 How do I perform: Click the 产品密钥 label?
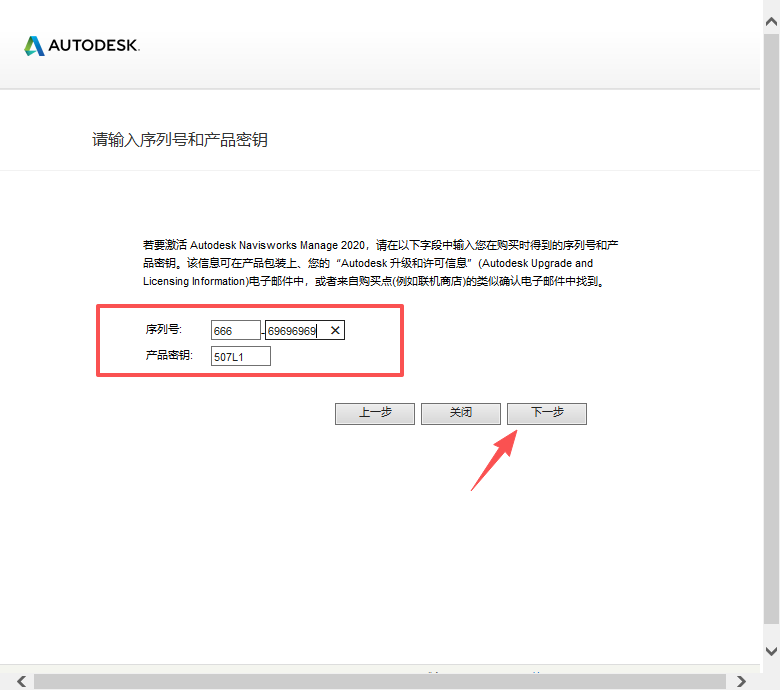[x=169, y=355]
